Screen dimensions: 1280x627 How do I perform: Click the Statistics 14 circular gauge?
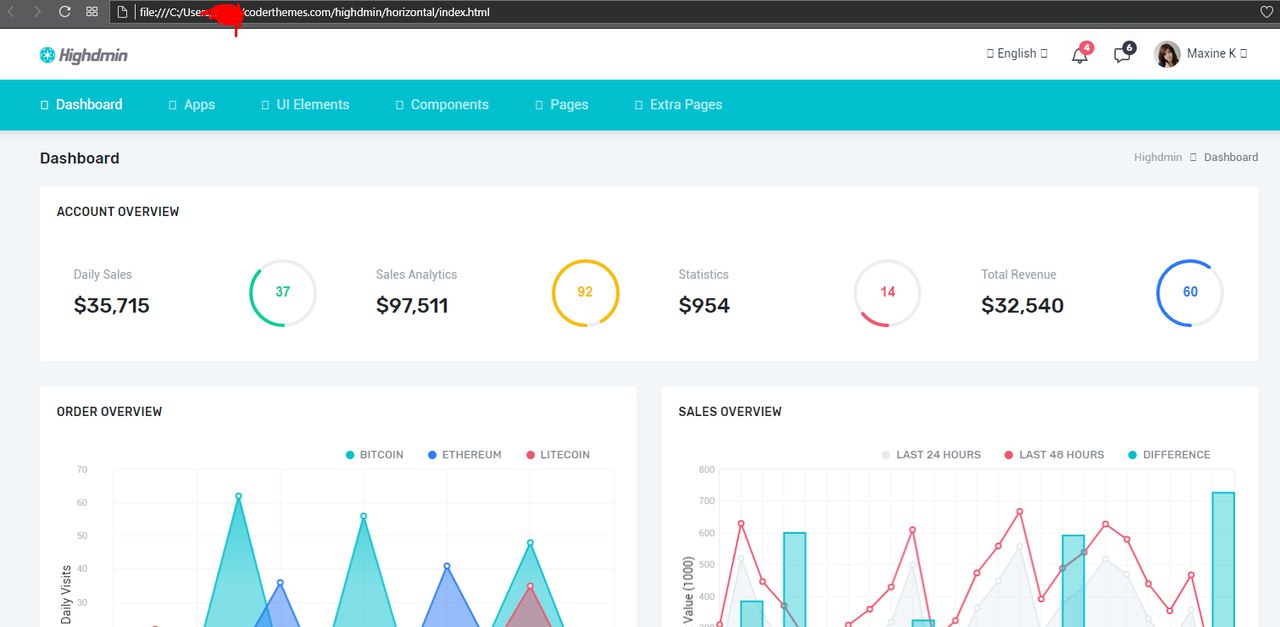tap(888, 293)
